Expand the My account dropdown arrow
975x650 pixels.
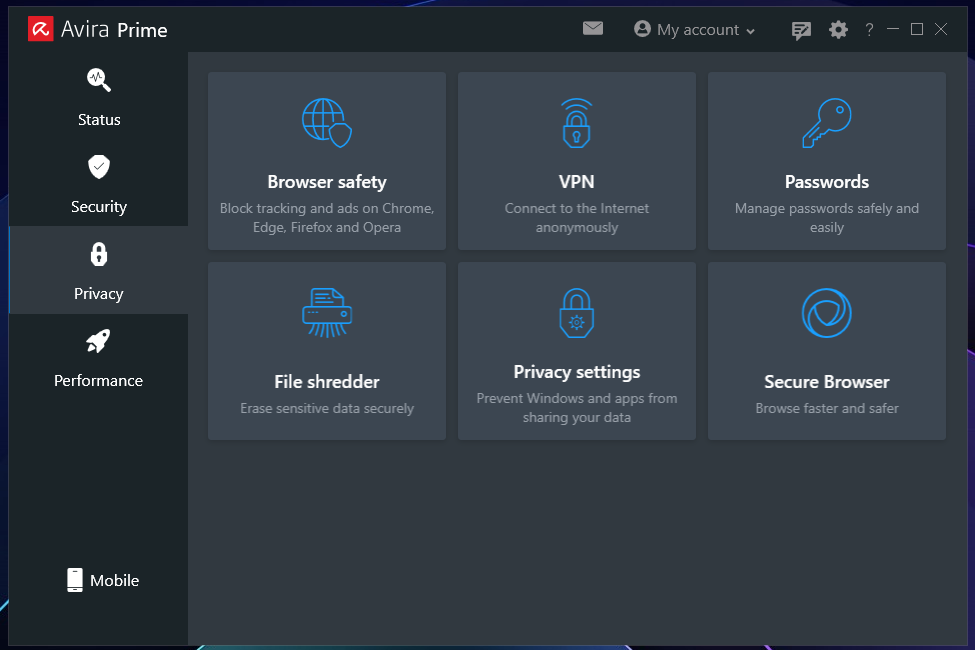[x=751, y=31]
